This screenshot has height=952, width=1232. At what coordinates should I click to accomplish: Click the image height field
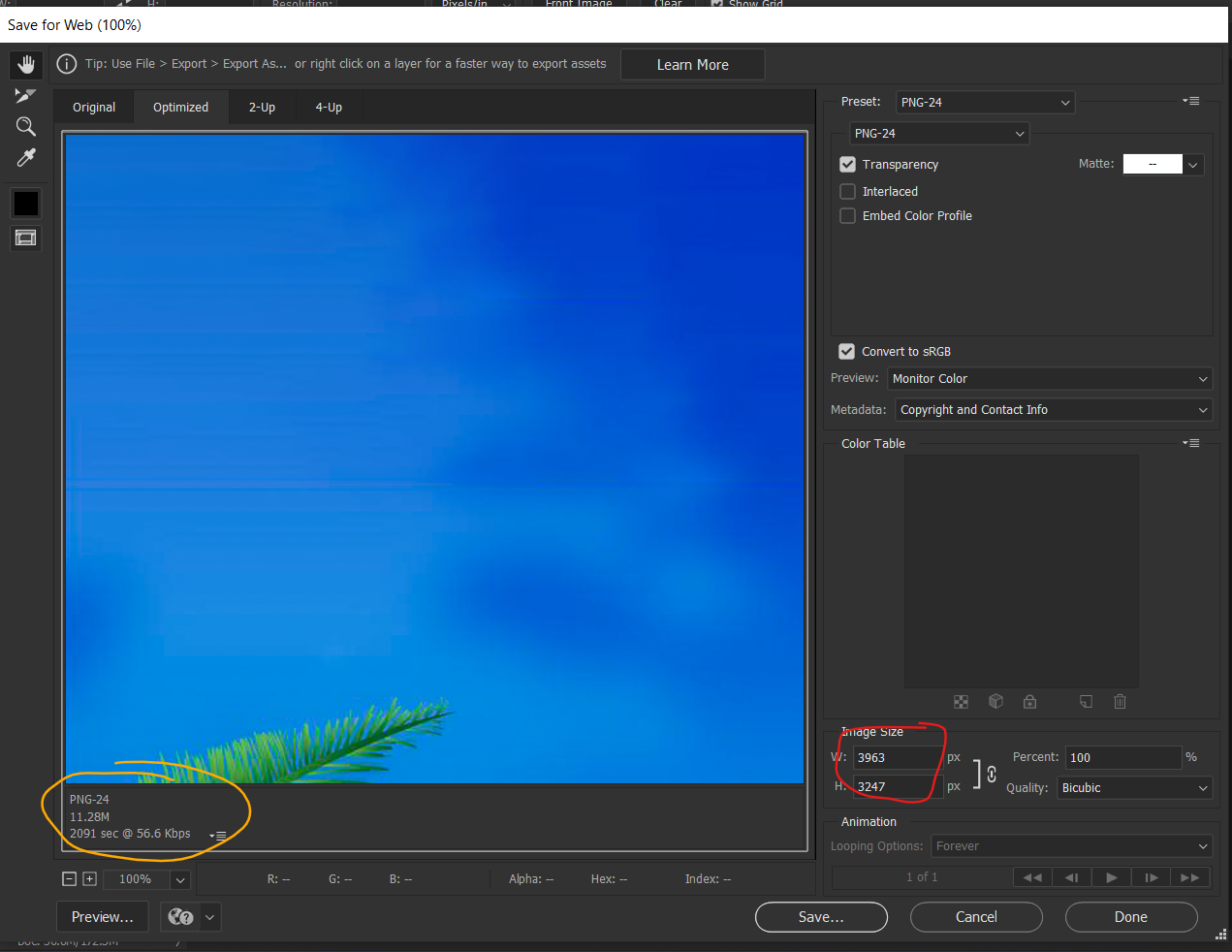pyautogui.click(x=898, y=787)
